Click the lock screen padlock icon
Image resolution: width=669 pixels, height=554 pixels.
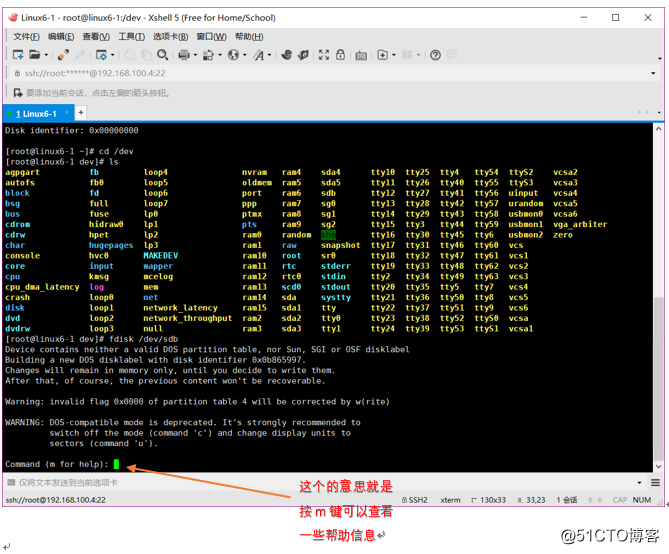pos(340,55)
